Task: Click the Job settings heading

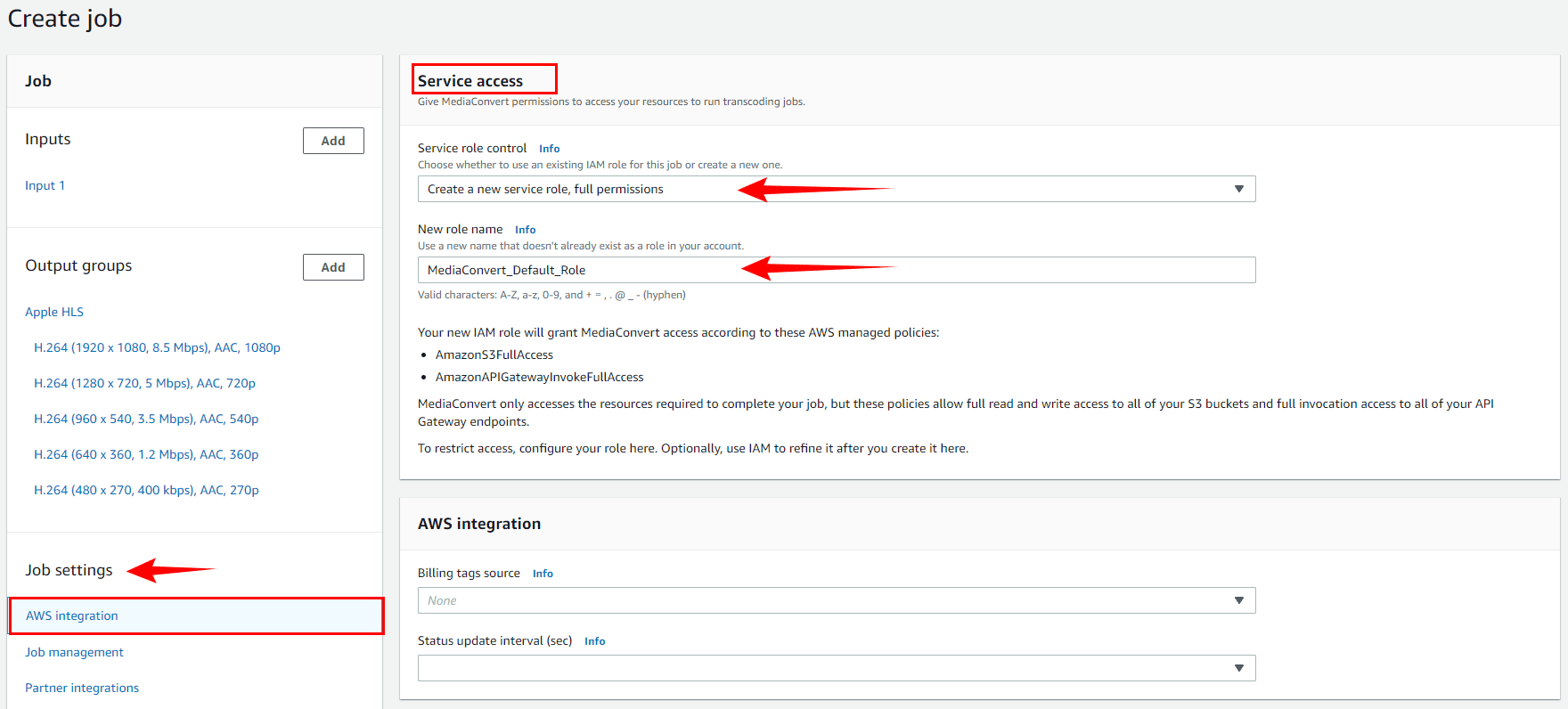Action: (x=69, y=570)
